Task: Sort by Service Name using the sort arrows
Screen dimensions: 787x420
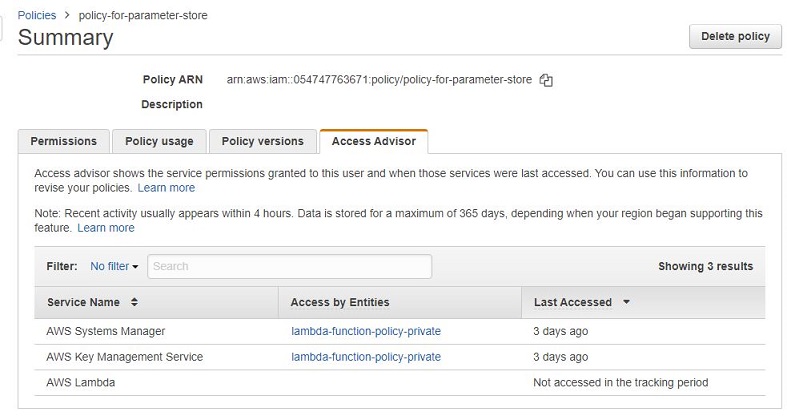Action: tap(134, 302)
